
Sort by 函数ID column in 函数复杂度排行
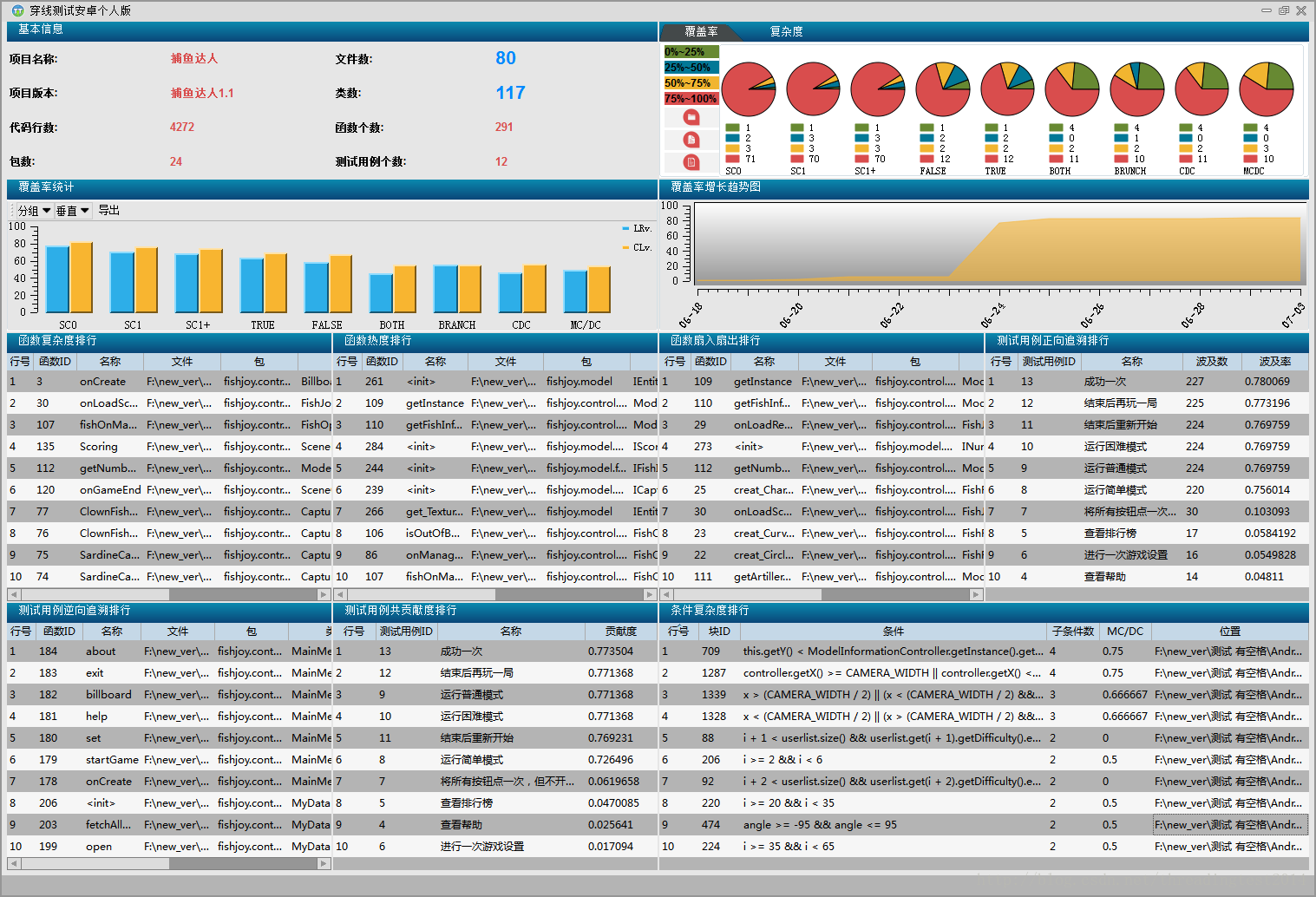tap(55, 362)
